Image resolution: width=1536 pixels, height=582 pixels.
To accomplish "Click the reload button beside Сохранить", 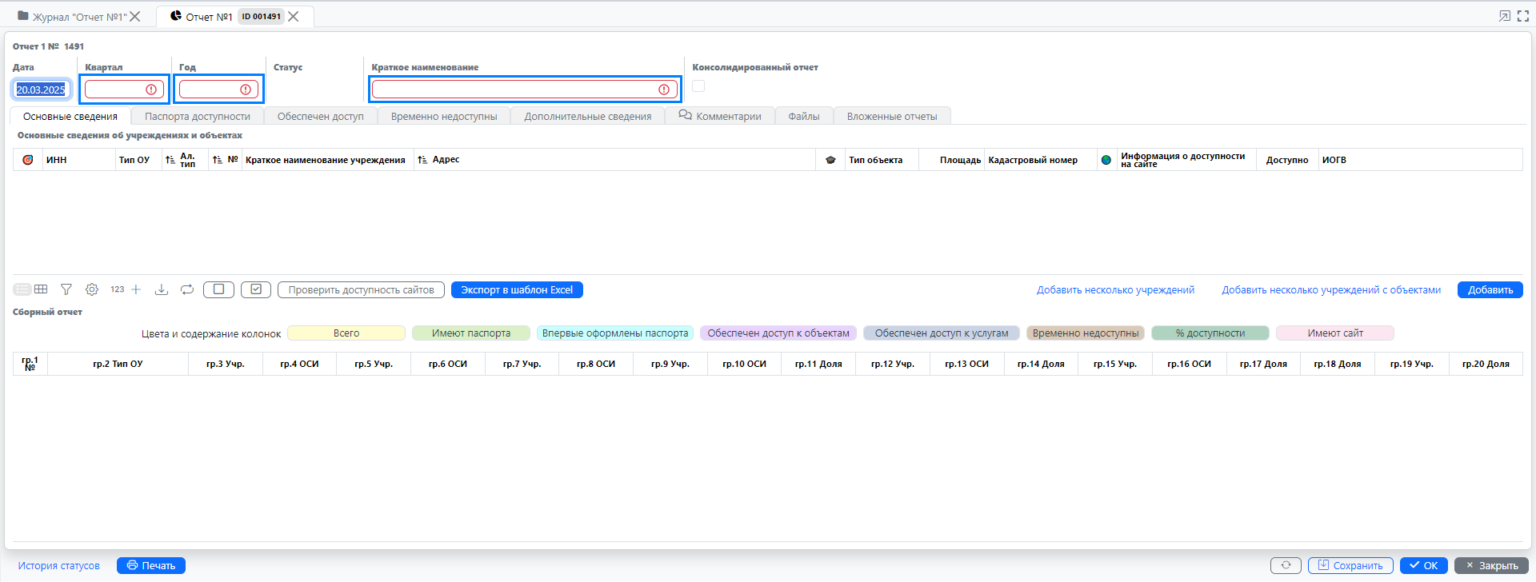I will coord(1286,566).
